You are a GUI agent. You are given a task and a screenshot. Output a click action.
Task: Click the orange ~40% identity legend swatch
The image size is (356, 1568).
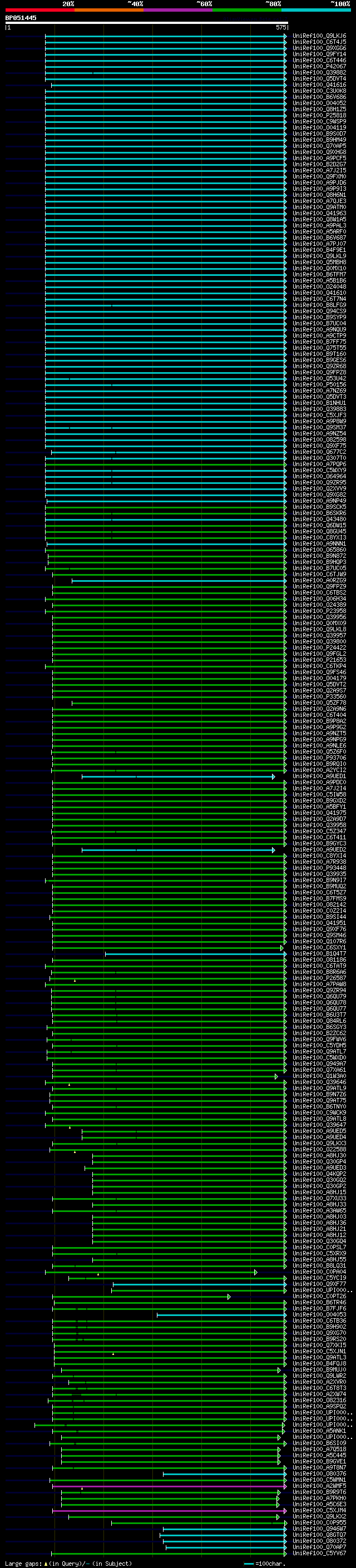click(x=109, y=10)
